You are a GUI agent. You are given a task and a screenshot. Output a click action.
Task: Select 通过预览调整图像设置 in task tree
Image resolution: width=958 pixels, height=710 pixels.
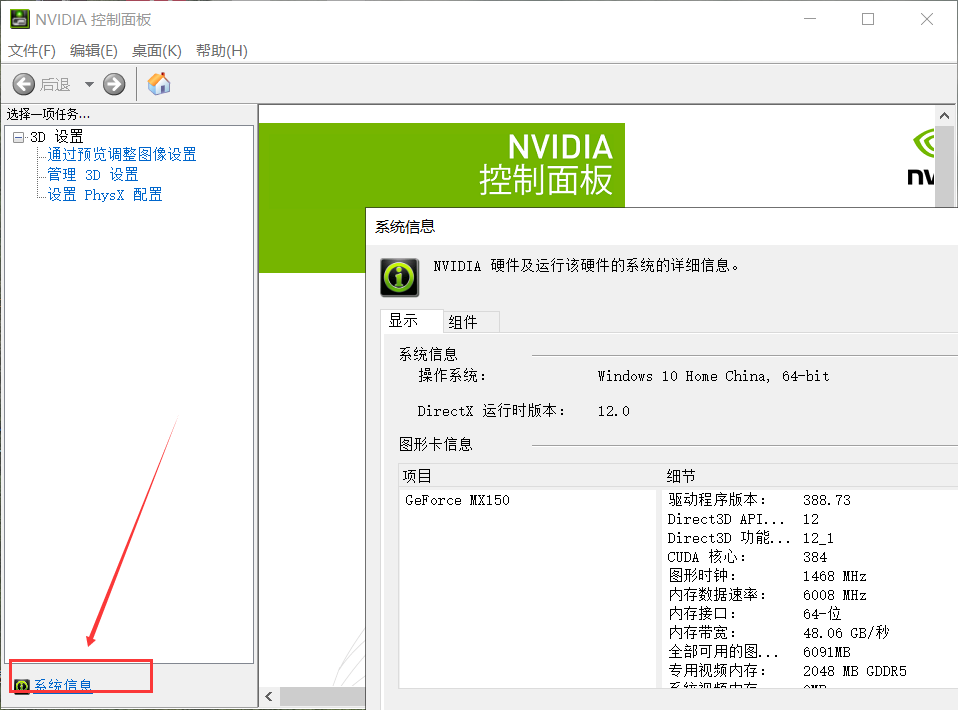(x=120, y=154)
